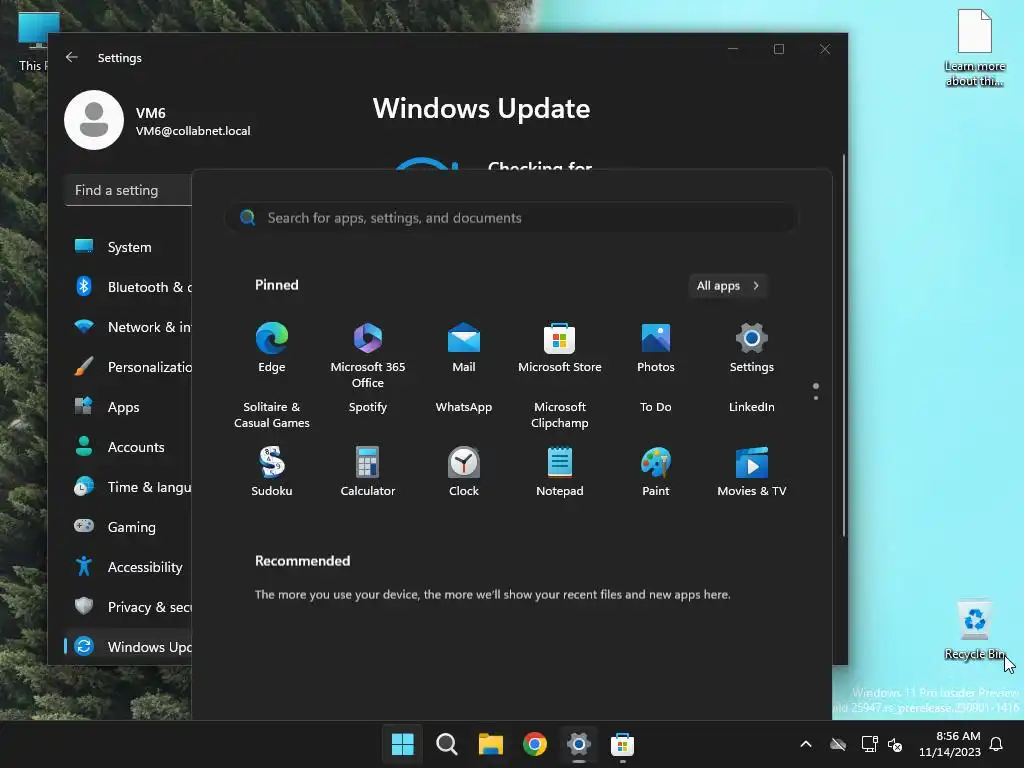
Task: Open Time & language settings
Action: pyautogui.click(x=128, y=487)
